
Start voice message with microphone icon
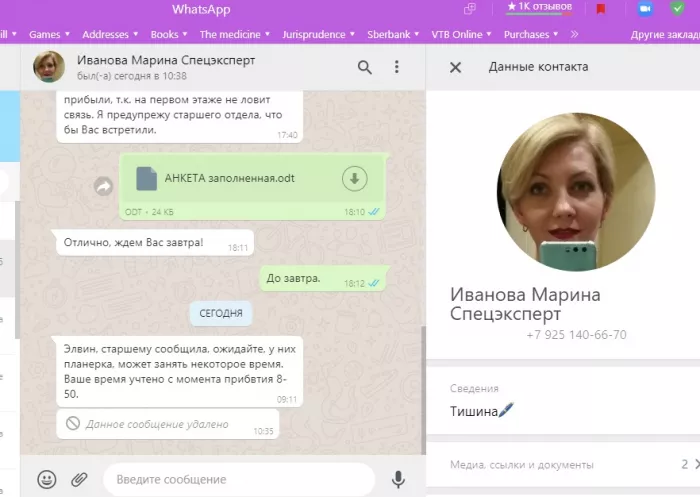398,479
